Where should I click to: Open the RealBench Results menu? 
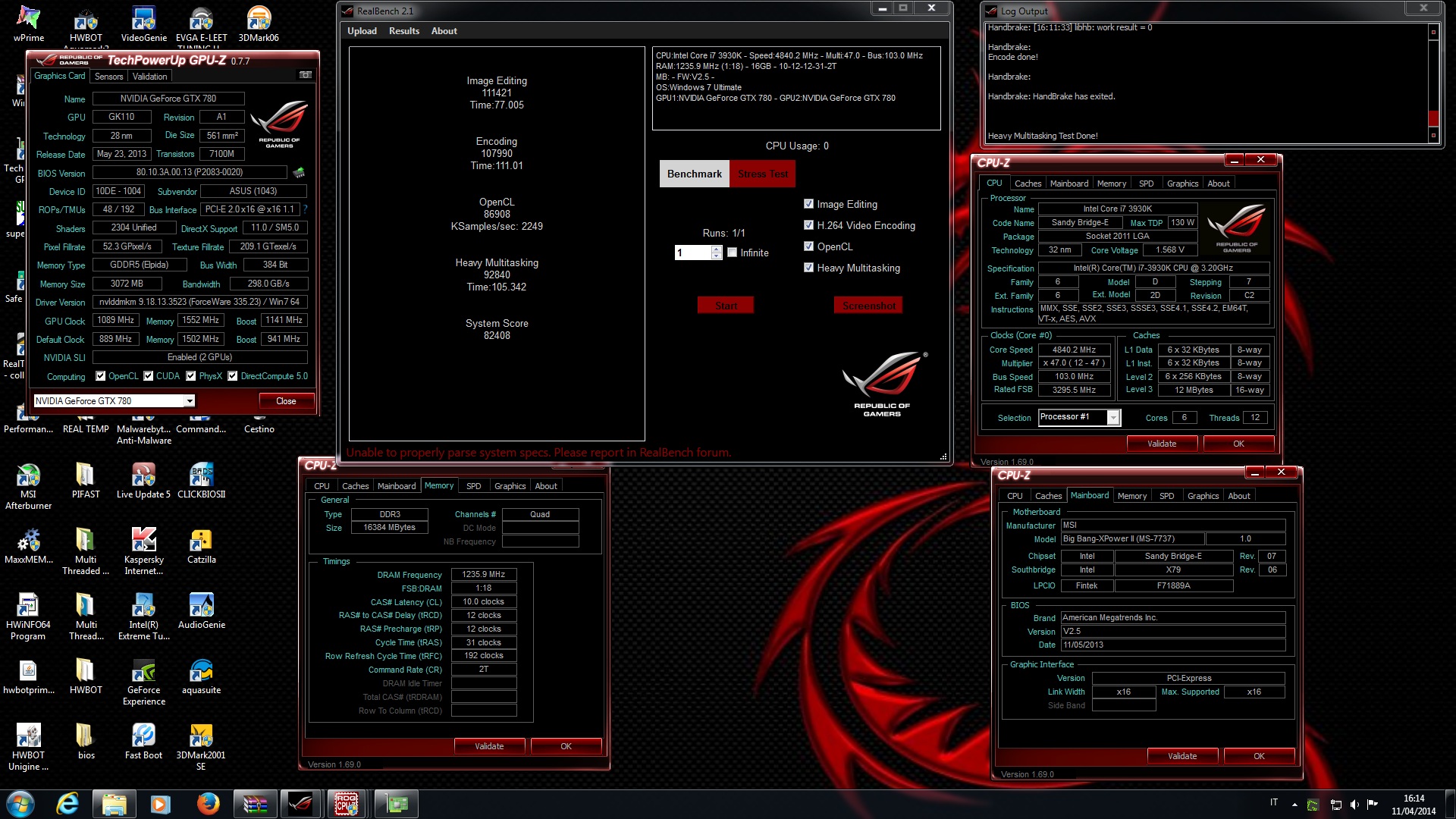pyautogui.click(x=404, y=31)
